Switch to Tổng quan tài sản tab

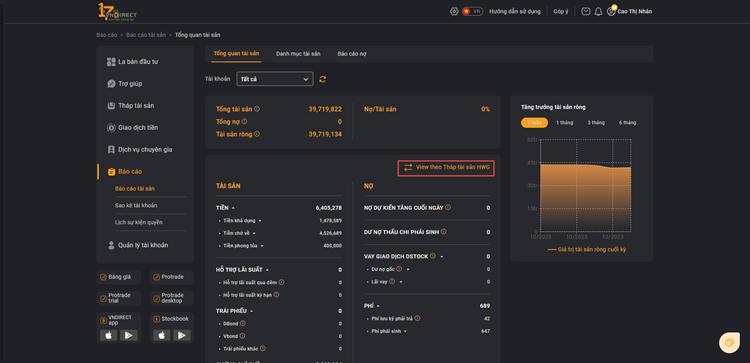coord(236,54)
